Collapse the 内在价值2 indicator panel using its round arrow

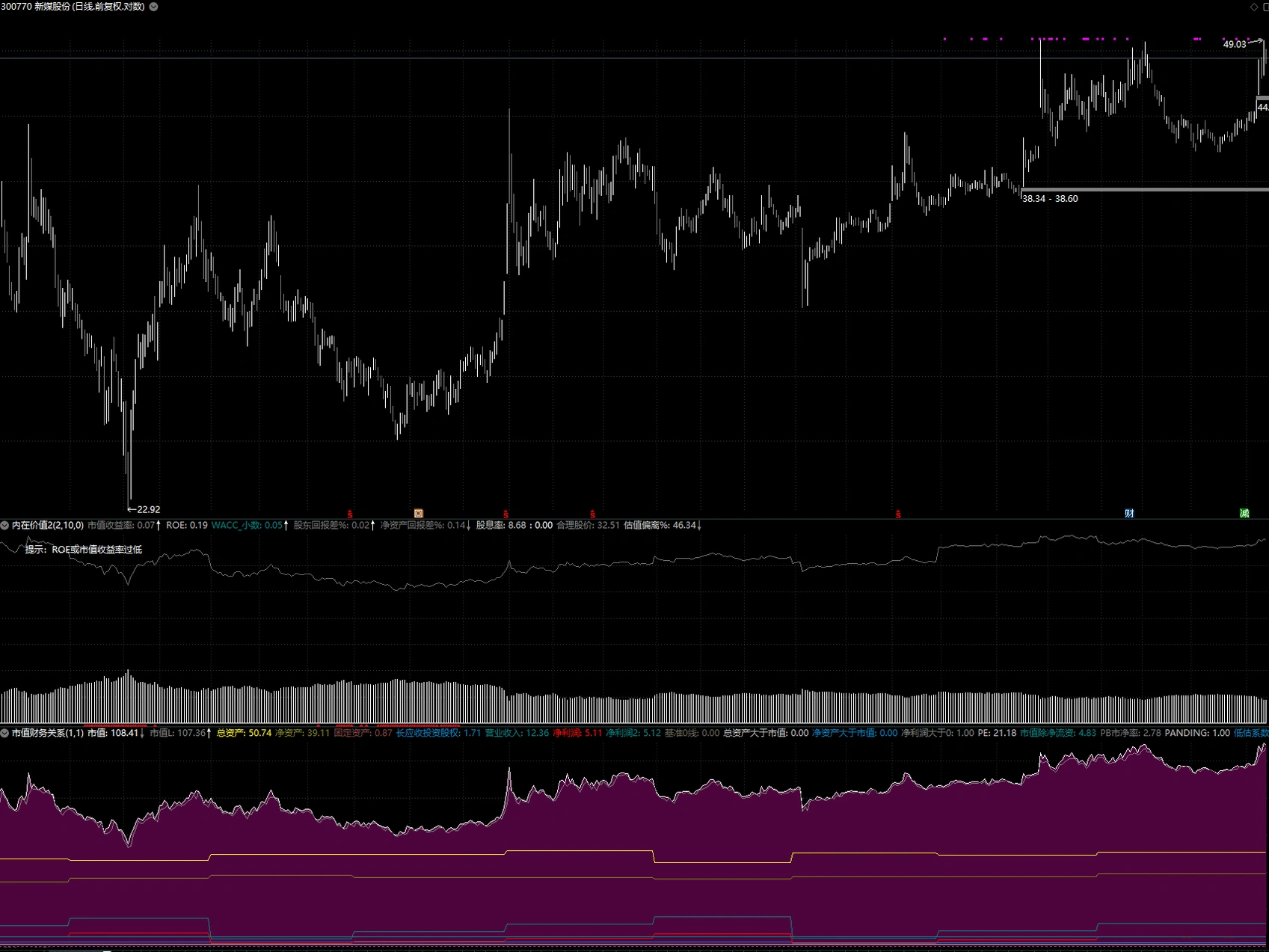pos(5,526)
